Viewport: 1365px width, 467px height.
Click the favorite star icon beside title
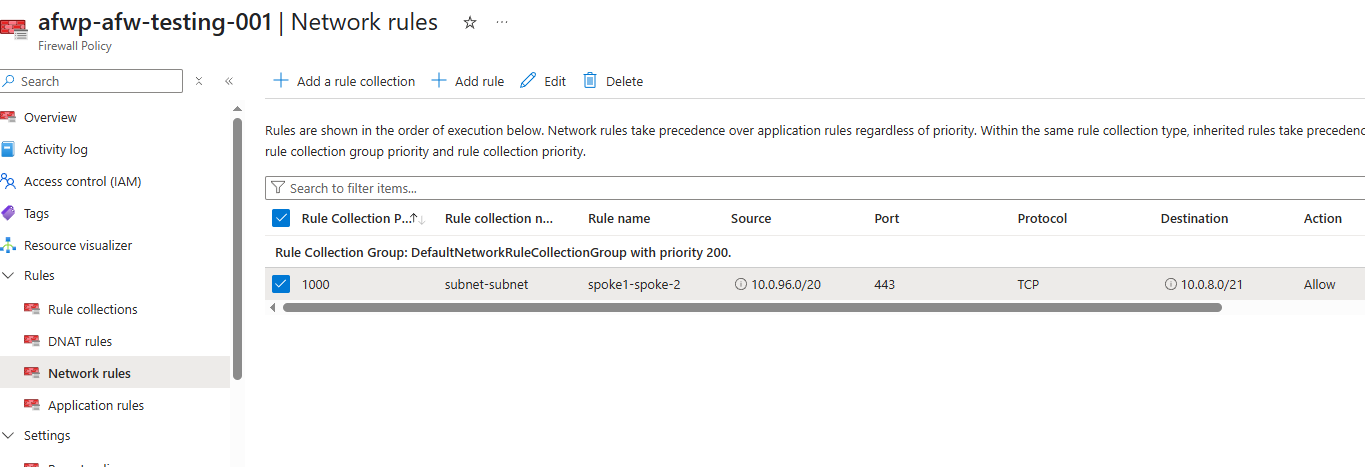[470, 23]
